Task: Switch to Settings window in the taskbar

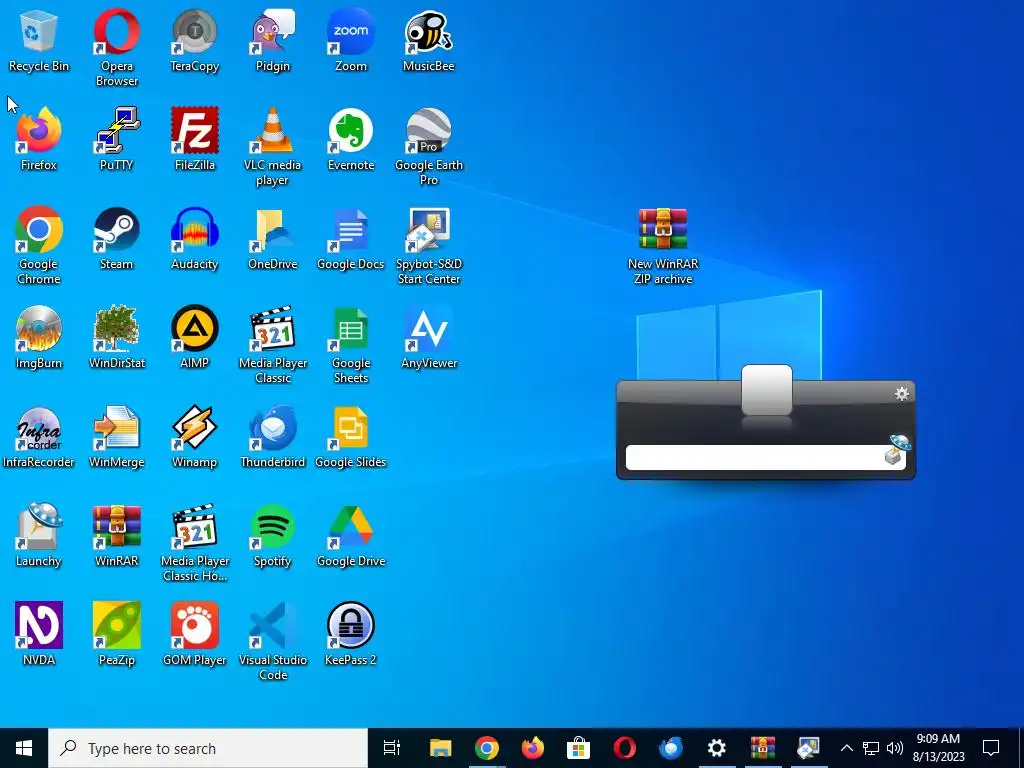Action: tap(716, 748)
